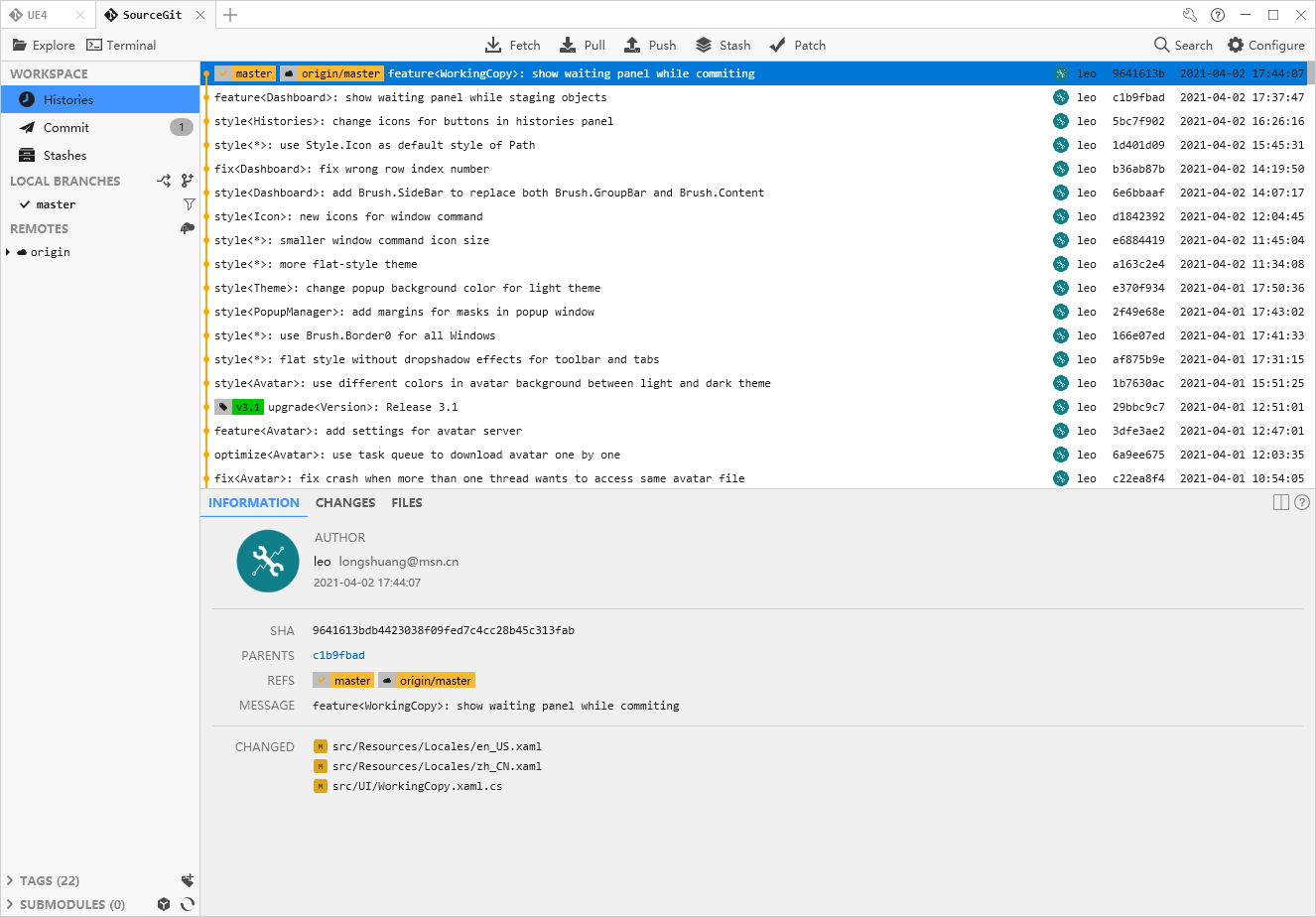Select the v3.1 tagged Release 3.1 commit
Viewport: 1316px width, 917px height.
(754, 407)
